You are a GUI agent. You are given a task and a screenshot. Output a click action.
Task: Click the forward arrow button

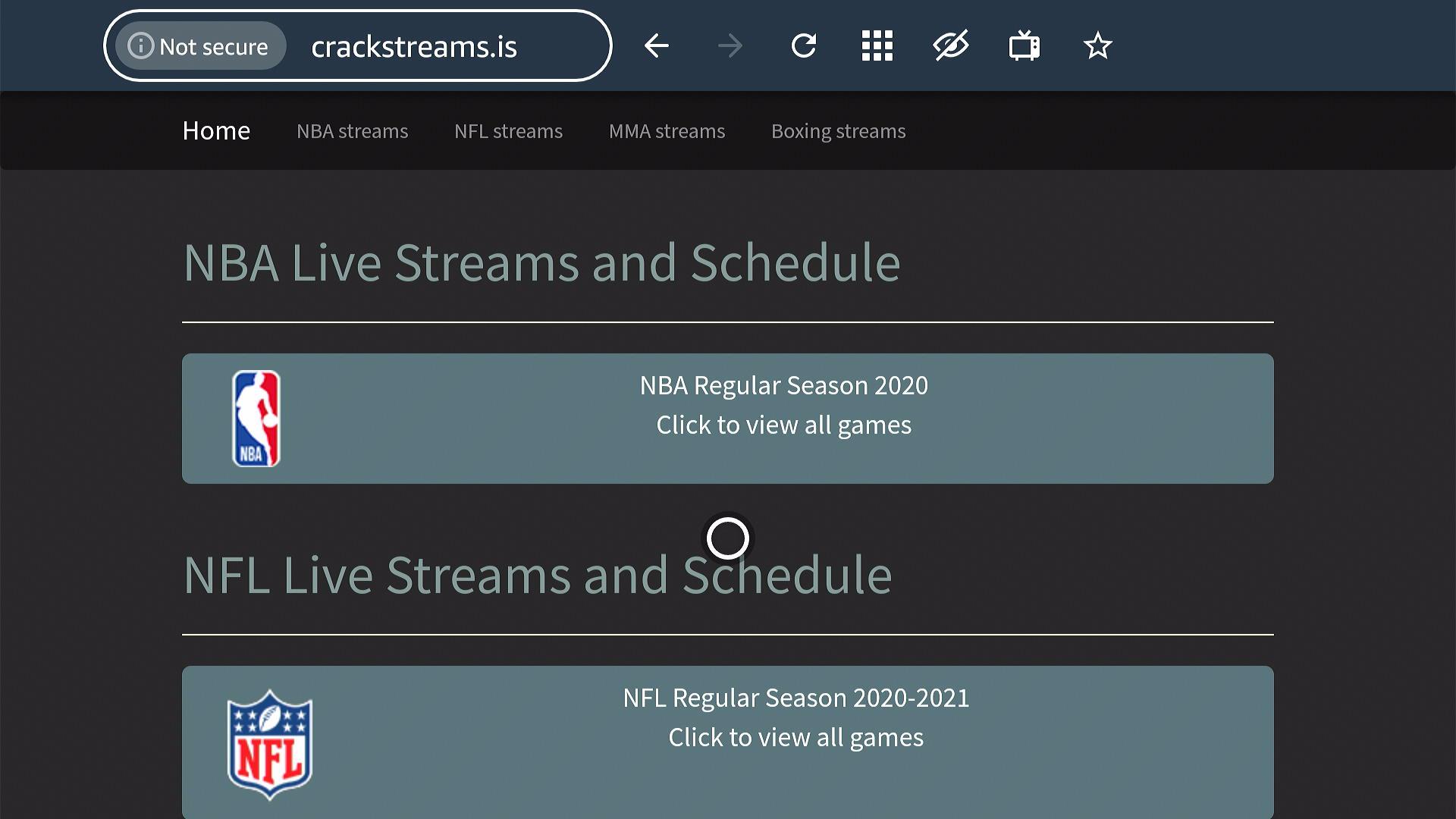(x=730, y=46)
